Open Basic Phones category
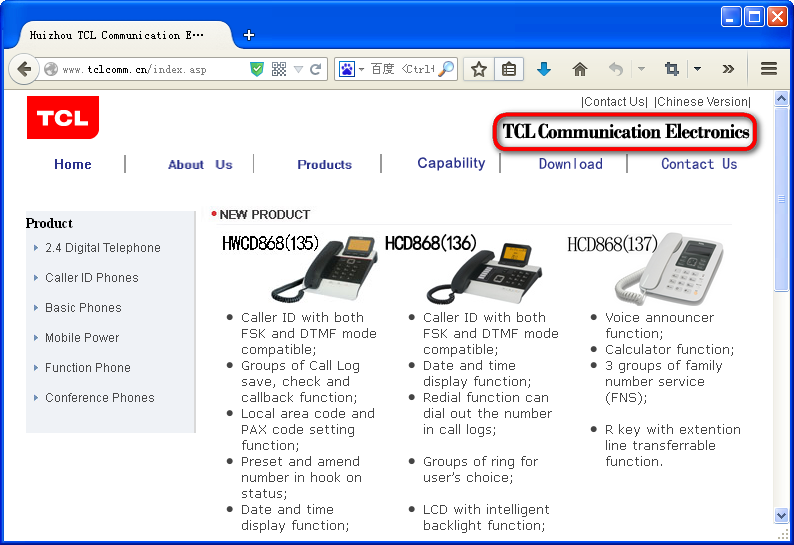 [83, 307]
